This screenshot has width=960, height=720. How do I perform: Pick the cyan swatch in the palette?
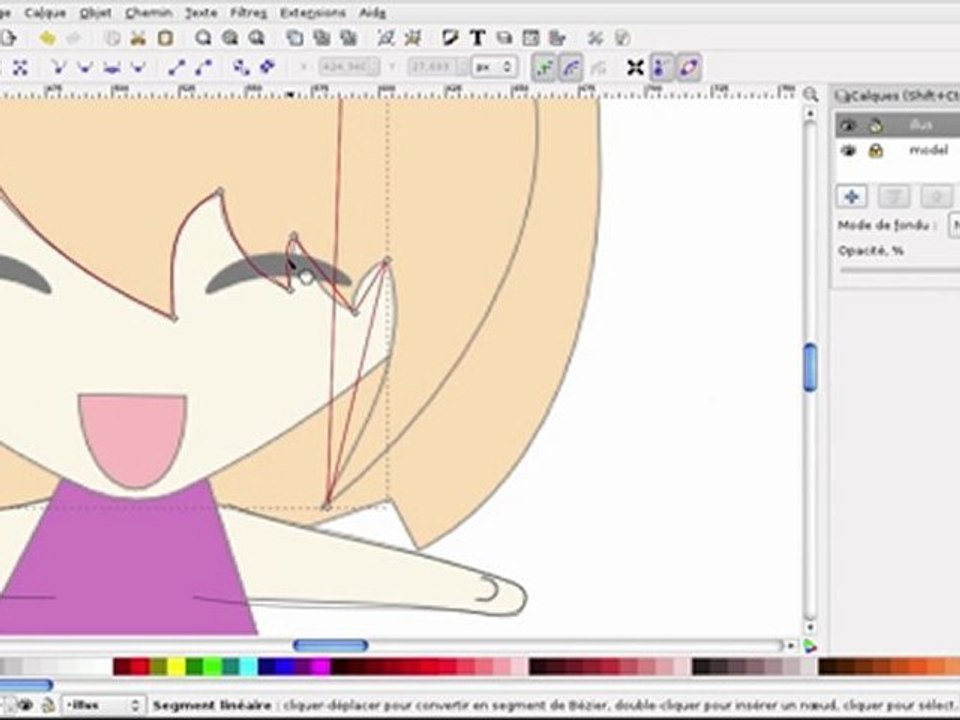[248, 667]
